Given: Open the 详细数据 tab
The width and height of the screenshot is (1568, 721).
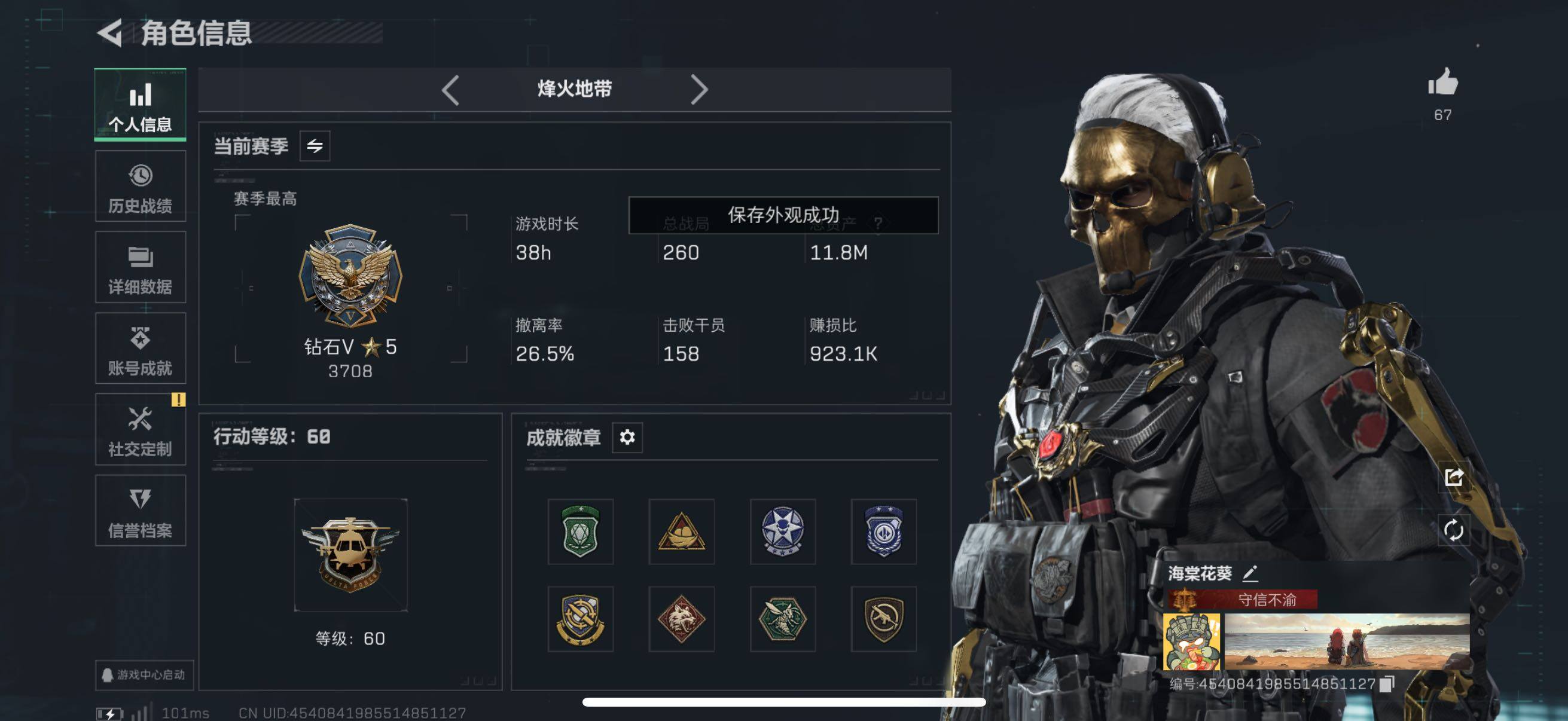Looking at the screenshot, I should (141, 267).
